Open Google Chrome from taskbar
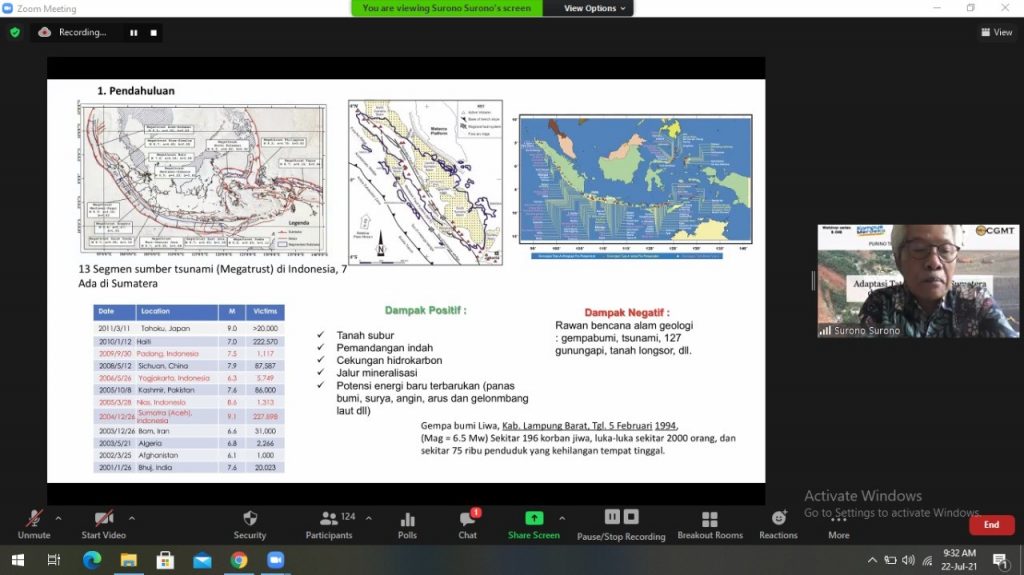 239,560
